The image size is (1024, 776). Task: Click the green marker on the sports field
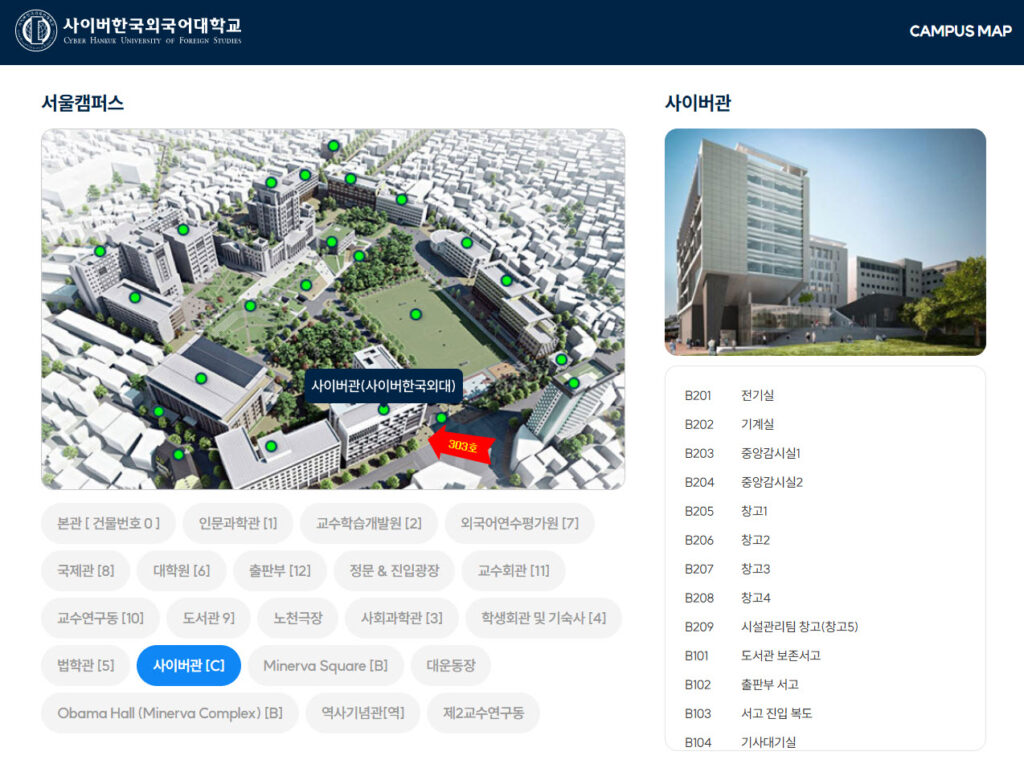tap(416, 314)
